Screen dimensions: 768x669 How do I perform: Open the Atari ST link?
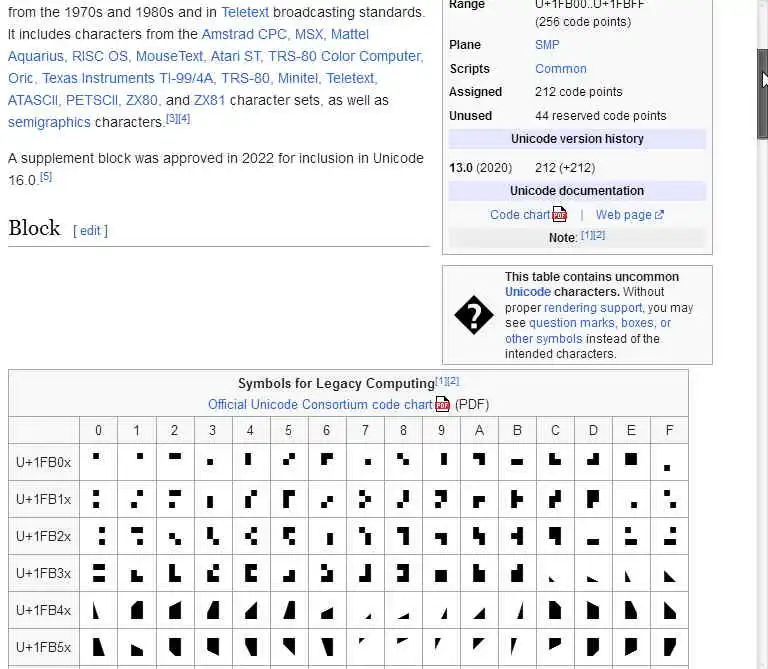[x=236, y=56]
